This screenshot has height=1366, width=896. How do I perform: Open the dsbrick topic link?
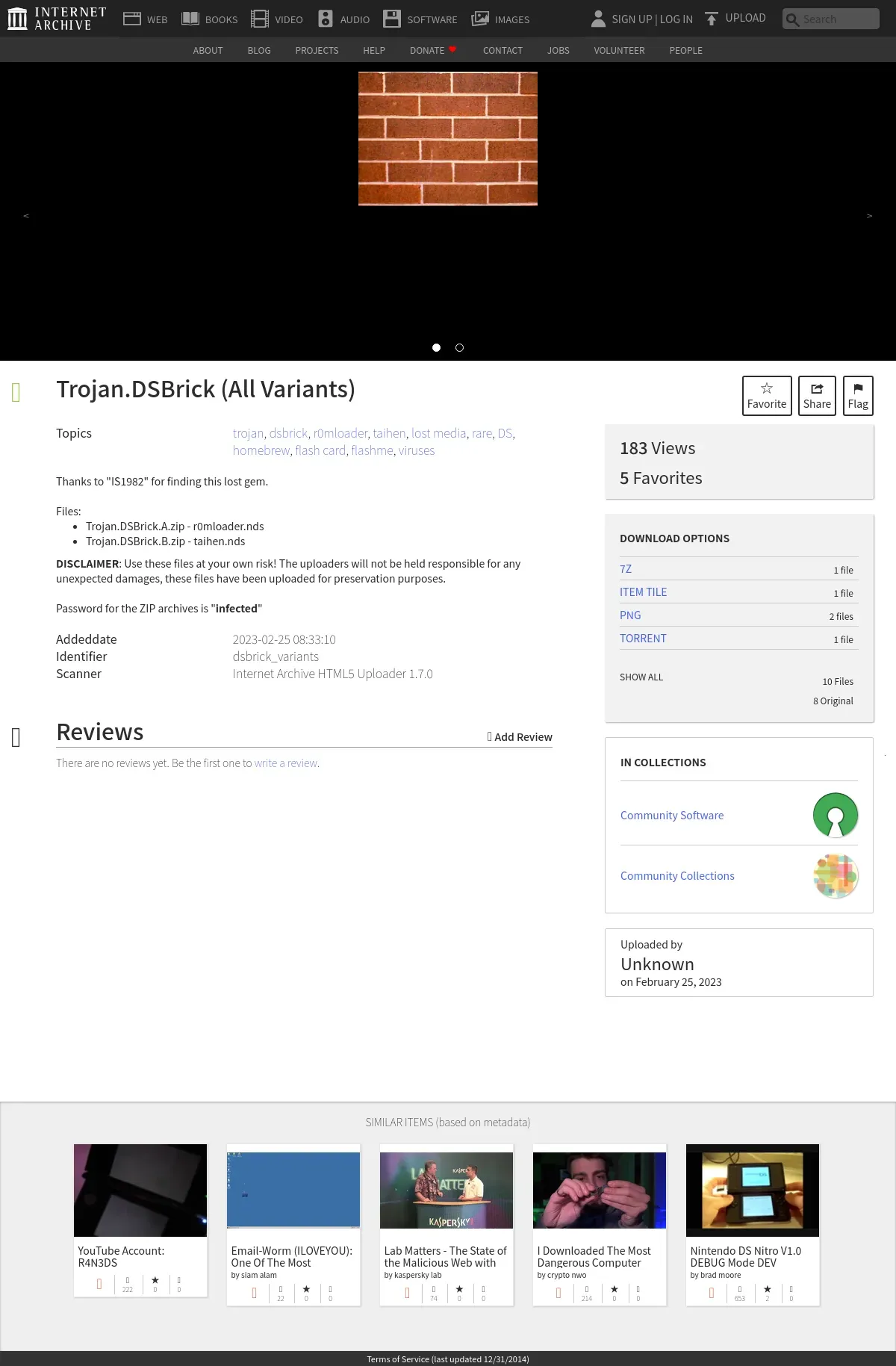click(288, 433)
